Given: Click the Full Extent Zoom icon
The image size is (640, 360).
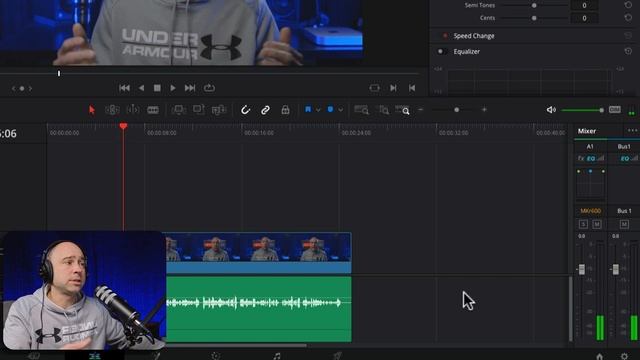Looking at the screenshot, I should (x=361, y=110).
